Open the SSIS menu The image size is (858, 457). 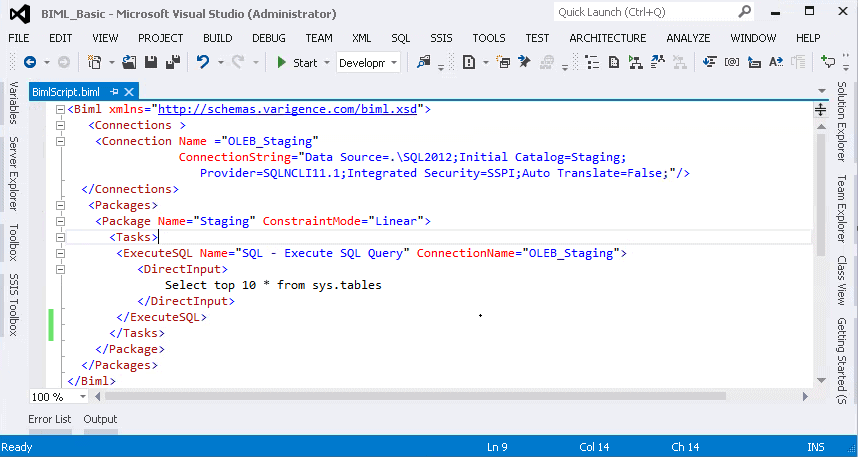tap(441, 38)
